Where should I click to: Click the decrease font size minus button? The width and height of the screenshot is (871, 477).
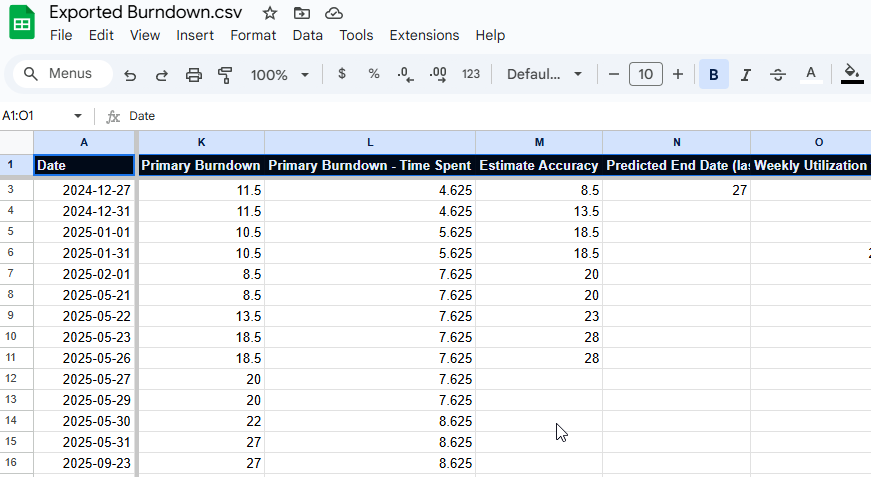click(613, 74)
